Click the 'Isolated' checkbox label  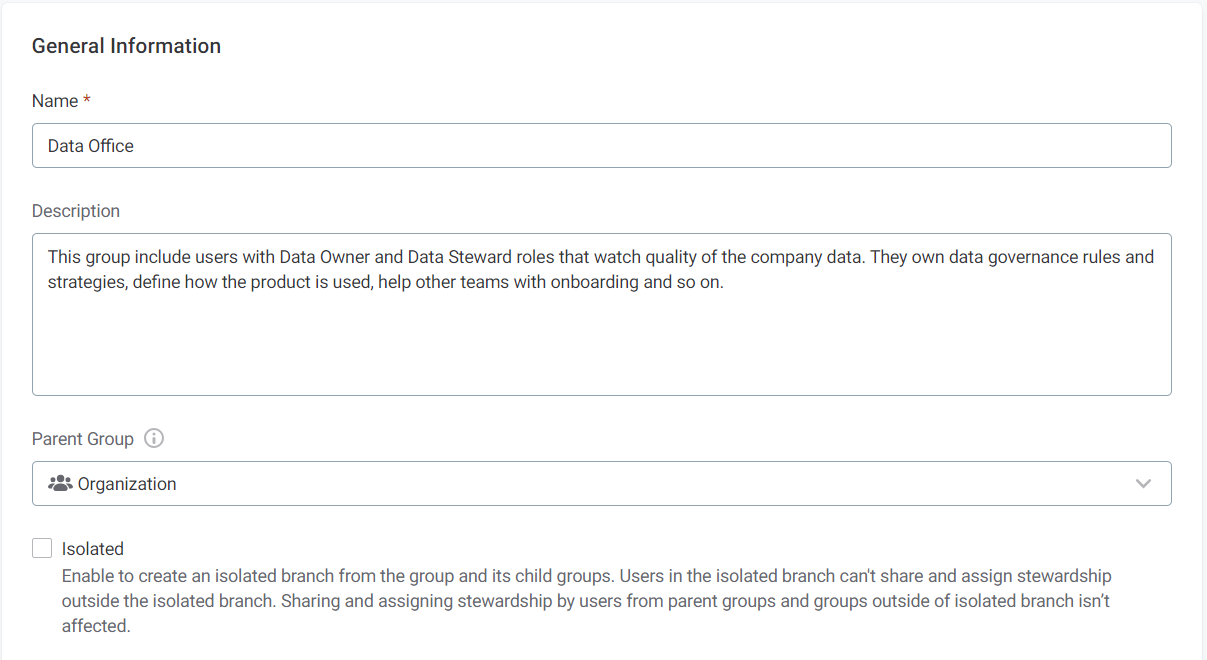coord(93,549)
